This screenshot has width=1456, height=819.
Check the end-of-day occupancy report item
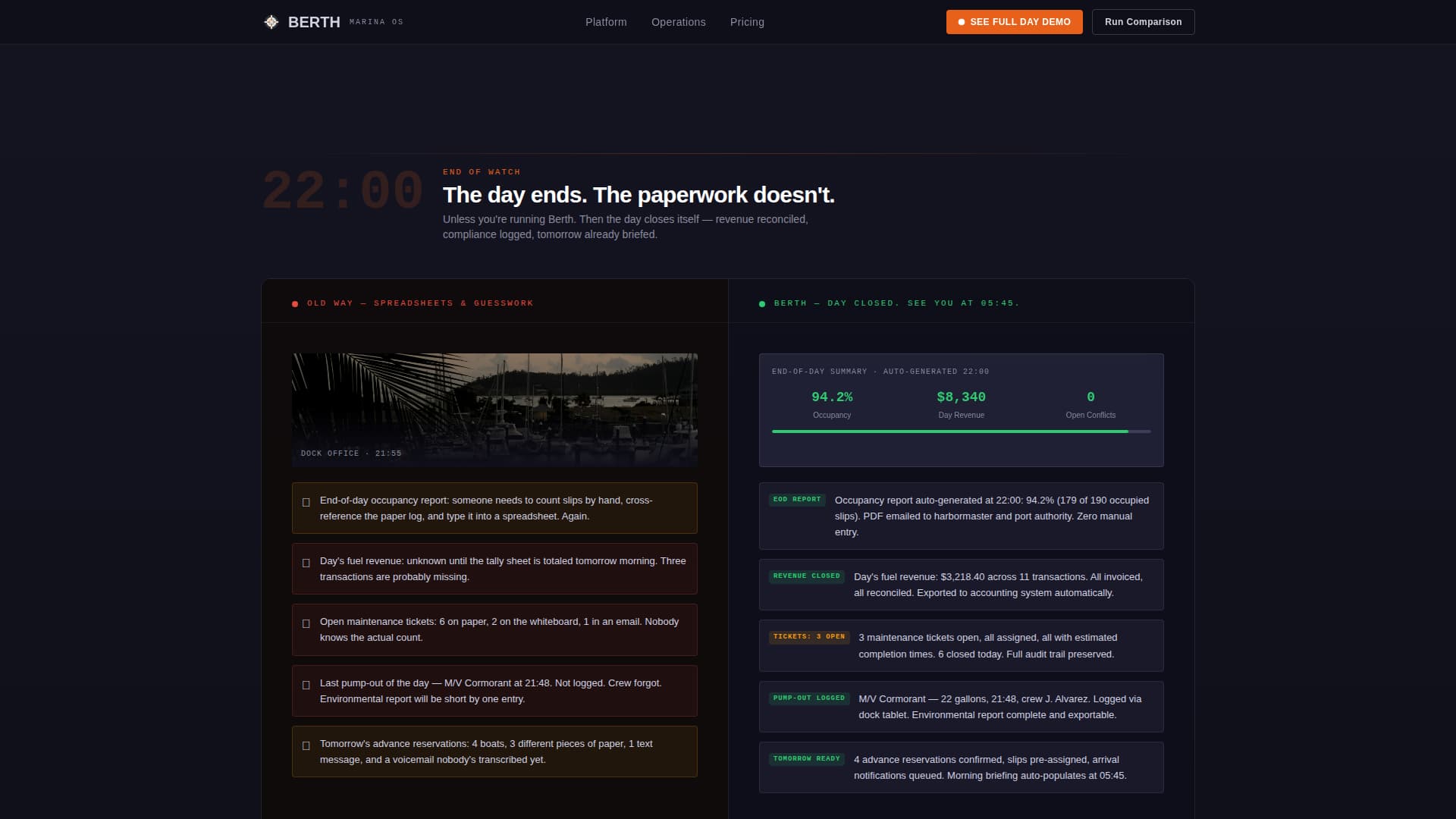click(x=306, y=500)
